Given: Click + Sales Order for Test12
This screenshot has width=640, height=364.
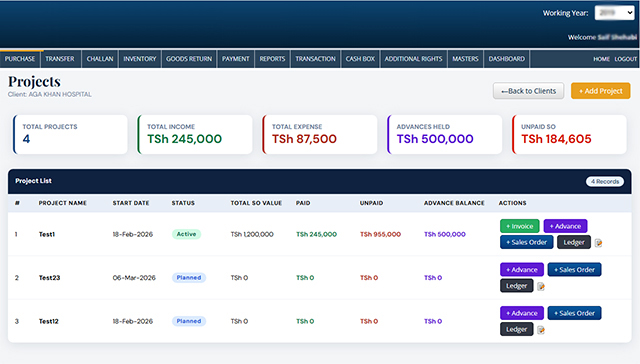Looking at the screenshot, I should click(x=574, y=313).
